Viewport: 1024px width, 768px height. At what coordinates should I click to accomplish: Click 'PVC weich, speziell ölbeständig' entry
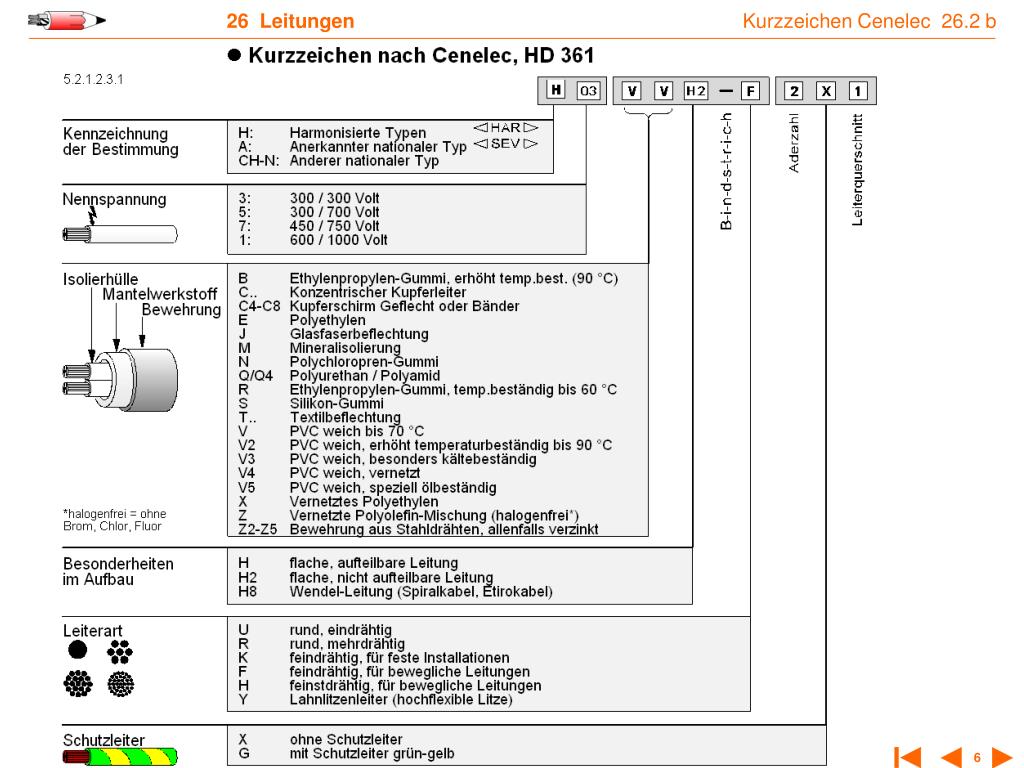tap(392, 488)
